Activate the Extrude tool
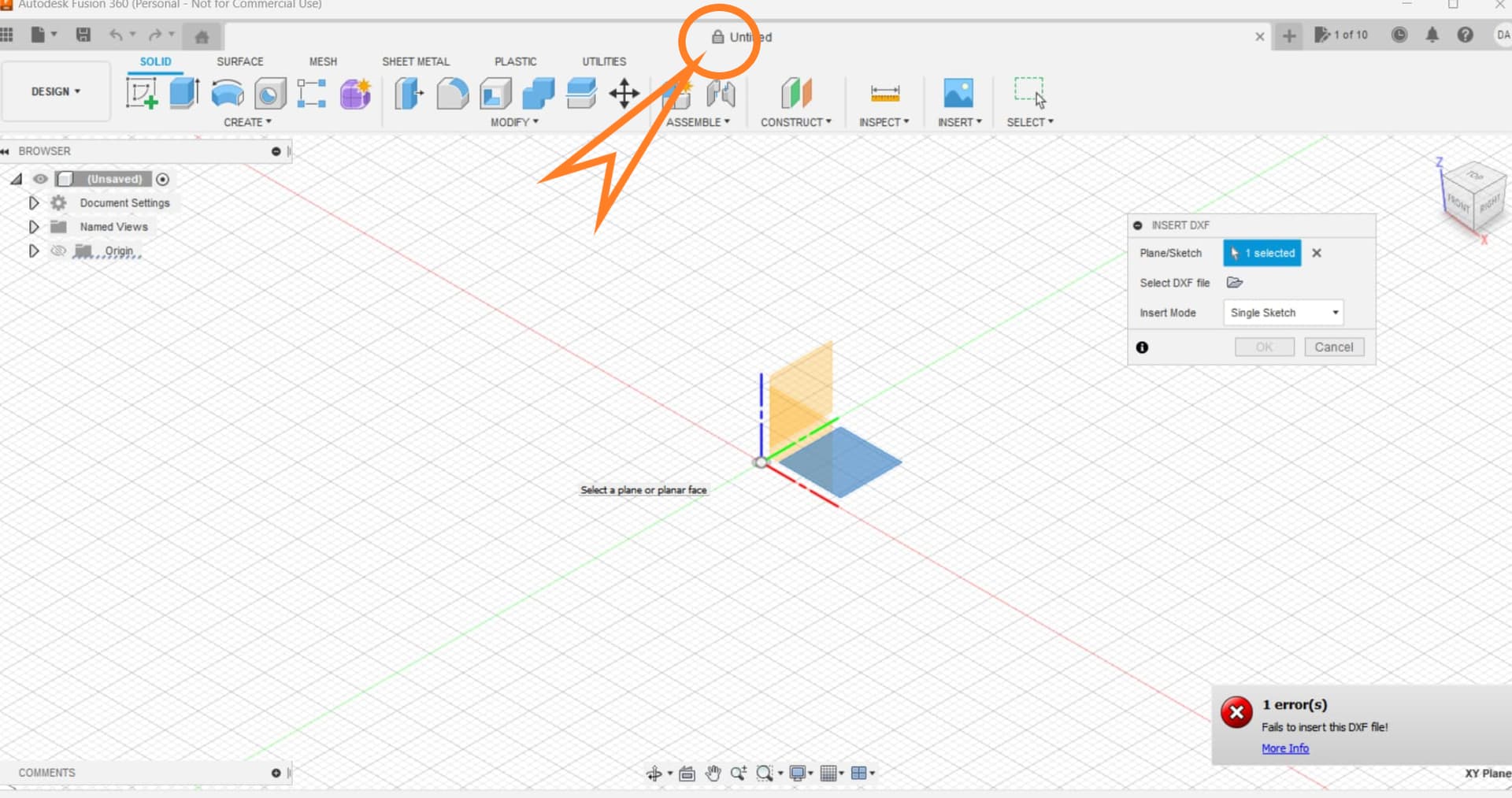The width and height of the screenshot is (1512, 798). tap(183, 92)
